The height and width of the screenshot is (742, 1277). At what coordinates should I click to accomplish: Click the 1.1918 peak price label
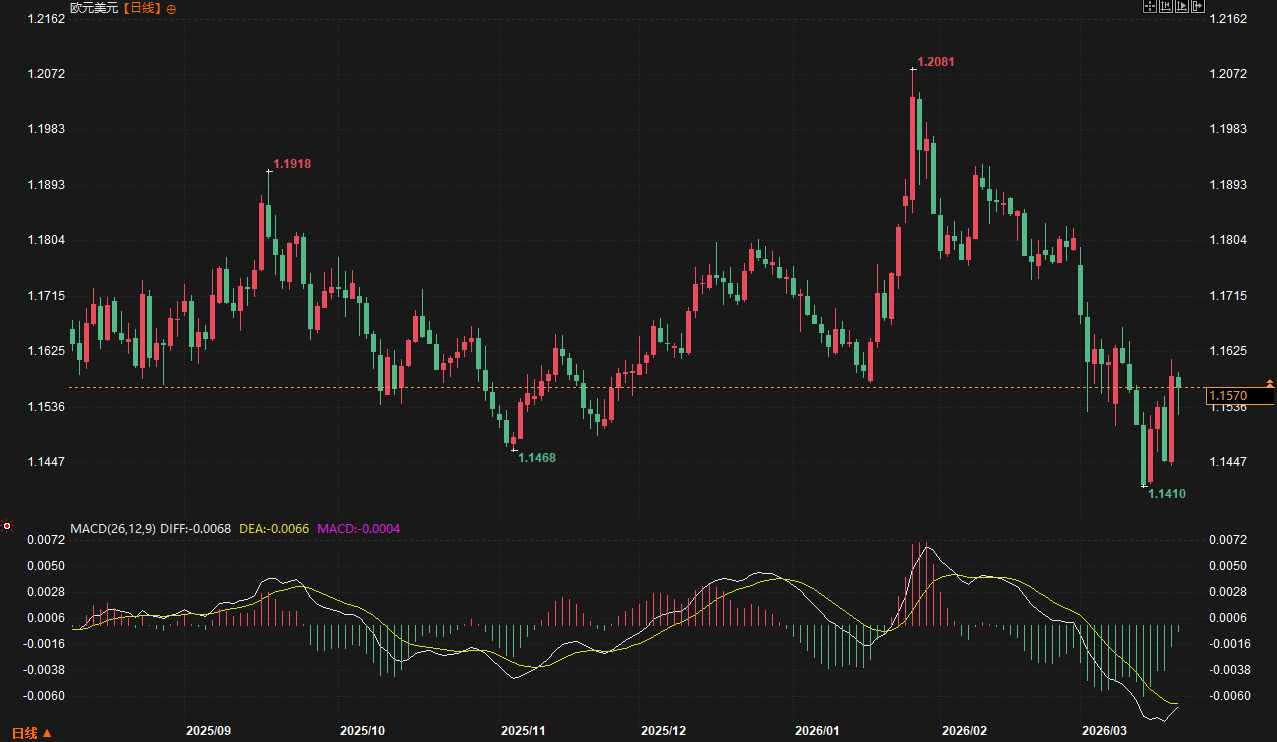[x=292, y=163]
